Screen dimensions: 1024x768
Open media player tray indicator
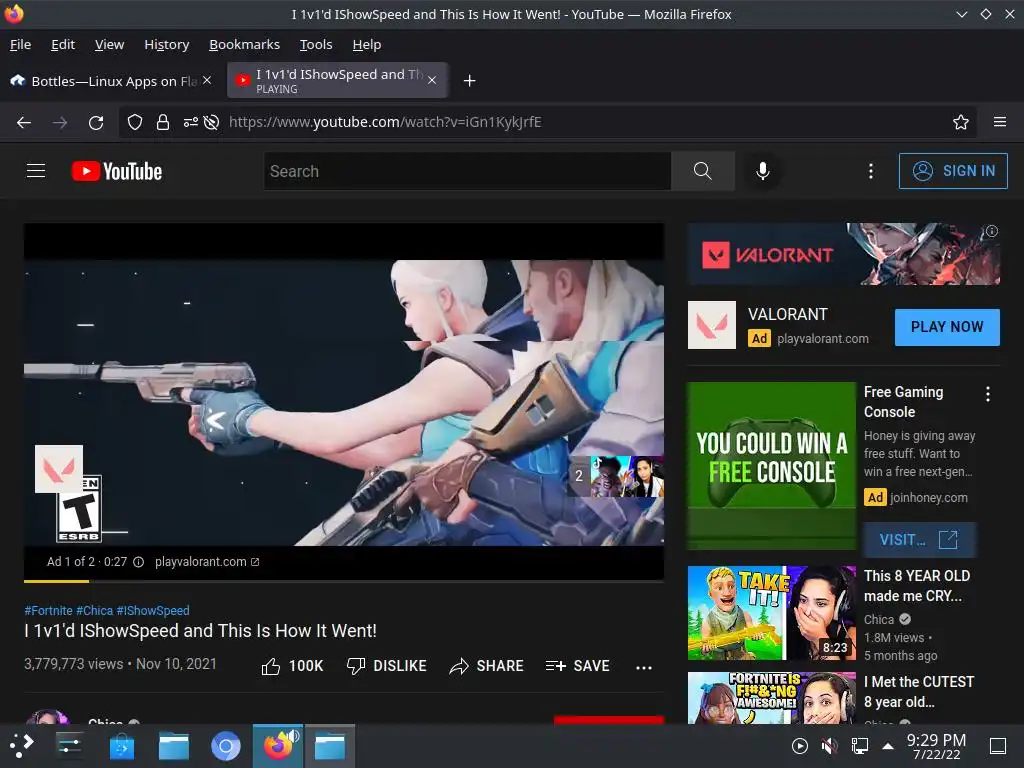799,746
